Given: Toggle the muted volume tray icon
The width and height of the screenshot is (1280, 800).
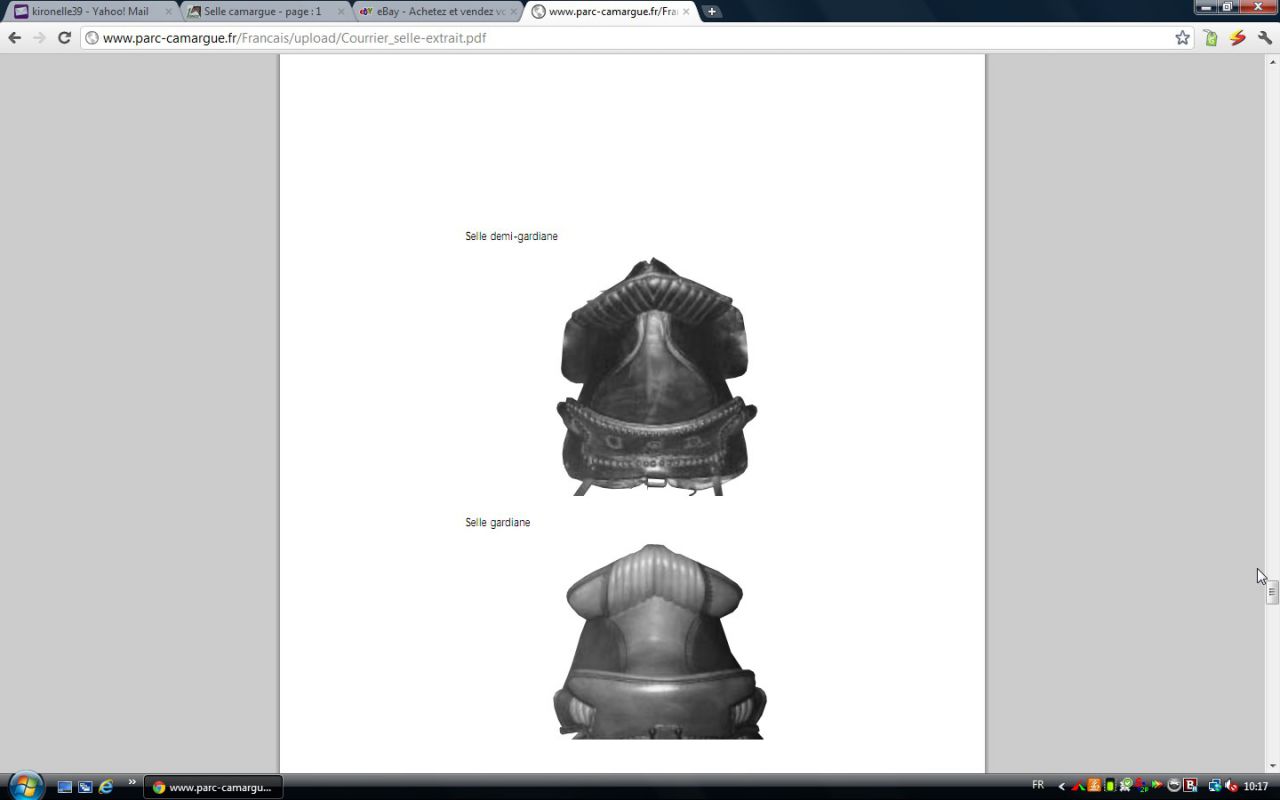Looking at the screenshot, I should pyautogui.click(x=1231, y=786).
